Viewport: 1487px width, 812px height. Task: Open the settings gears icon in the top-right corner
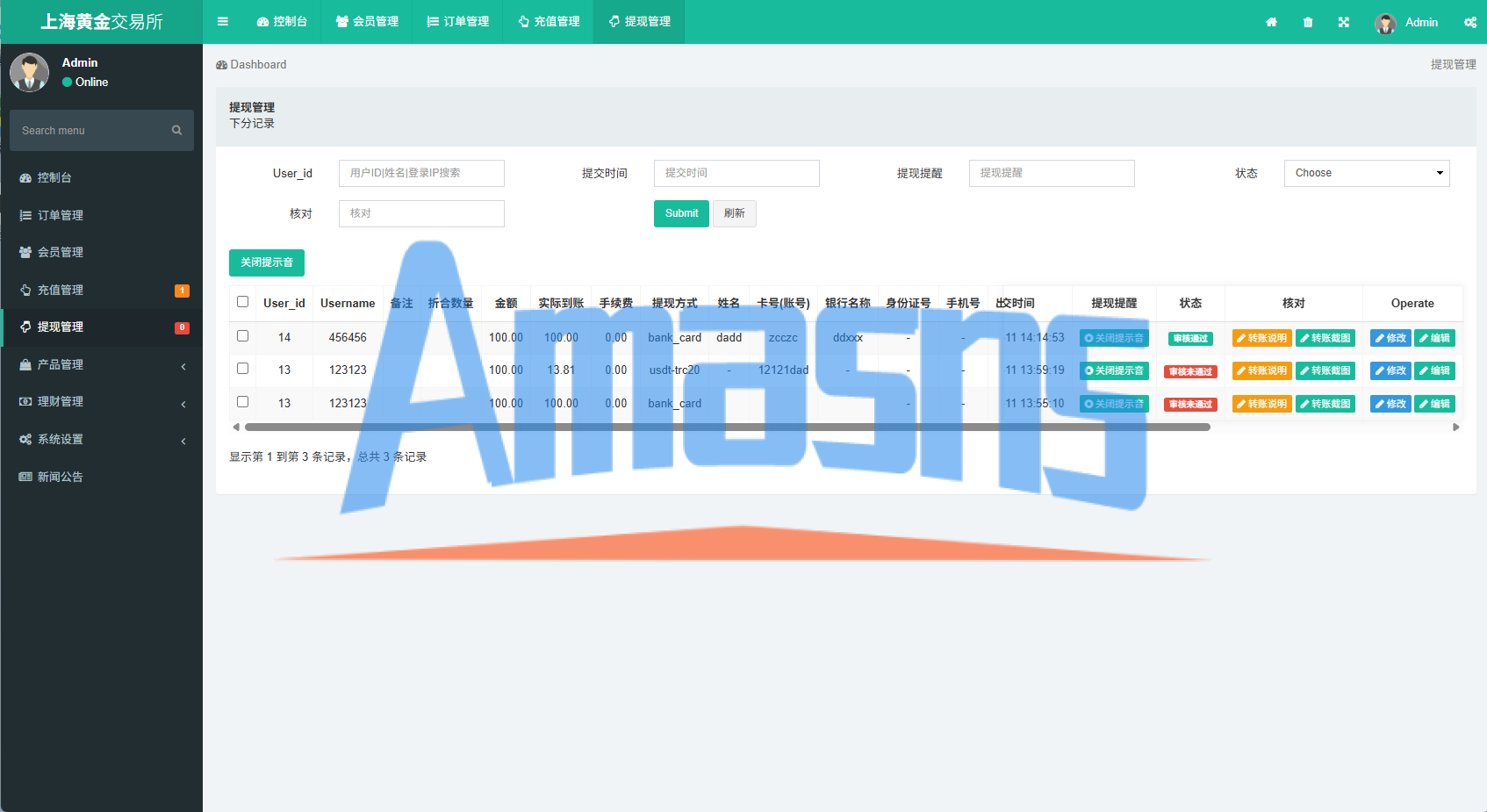[1470, 22]
